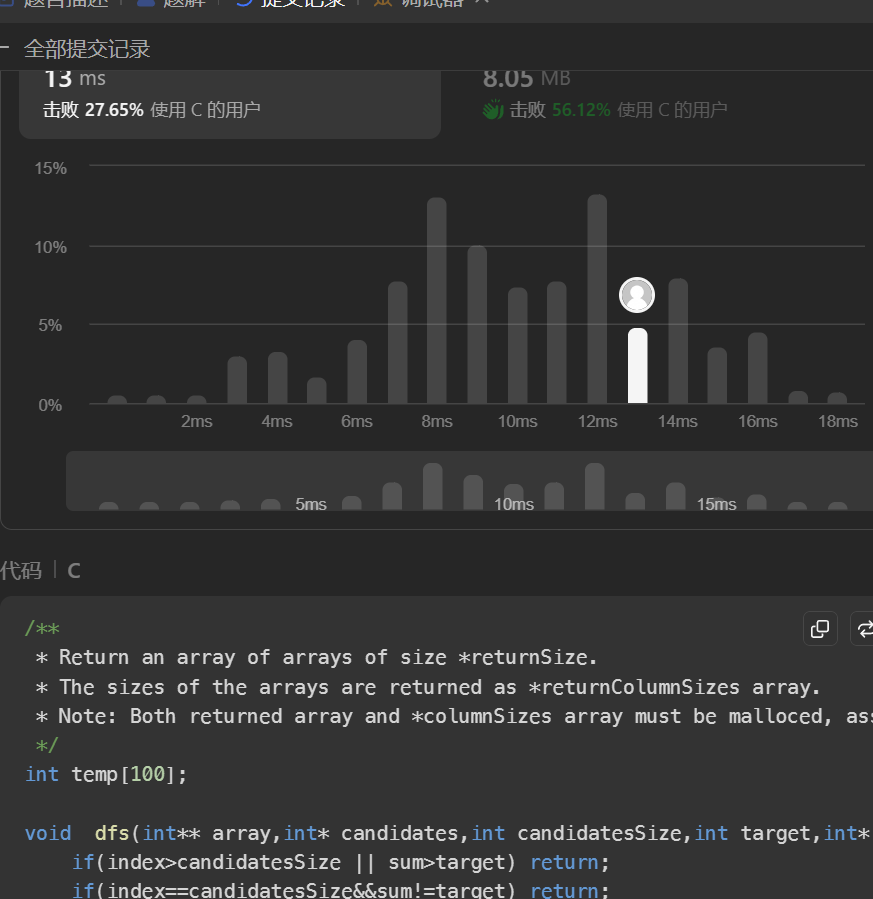
Task: Click the mini overview chart range strip
Action: 470,481
